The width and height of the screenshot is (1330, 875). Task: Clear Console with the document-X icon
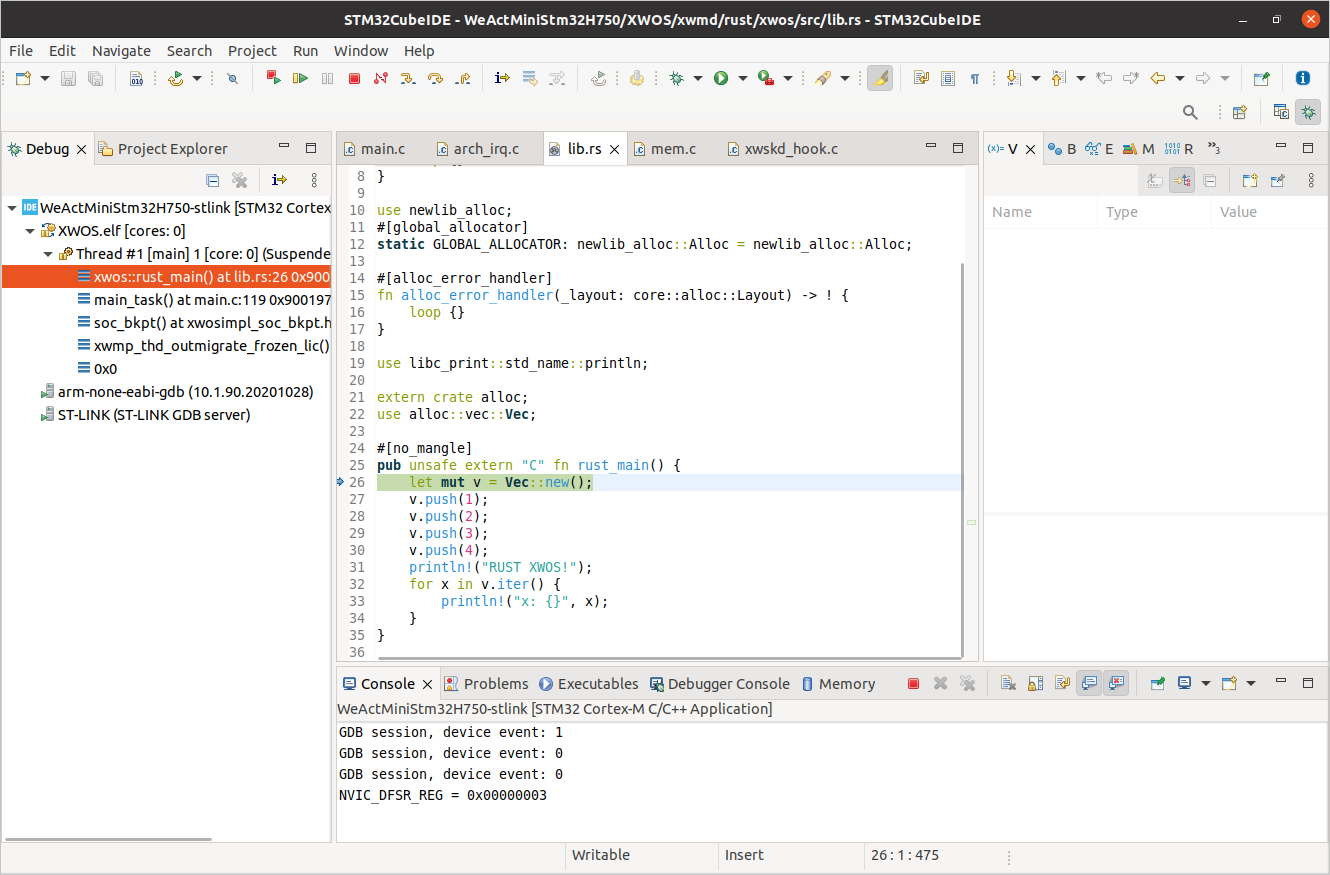[x=1008, y=684]
